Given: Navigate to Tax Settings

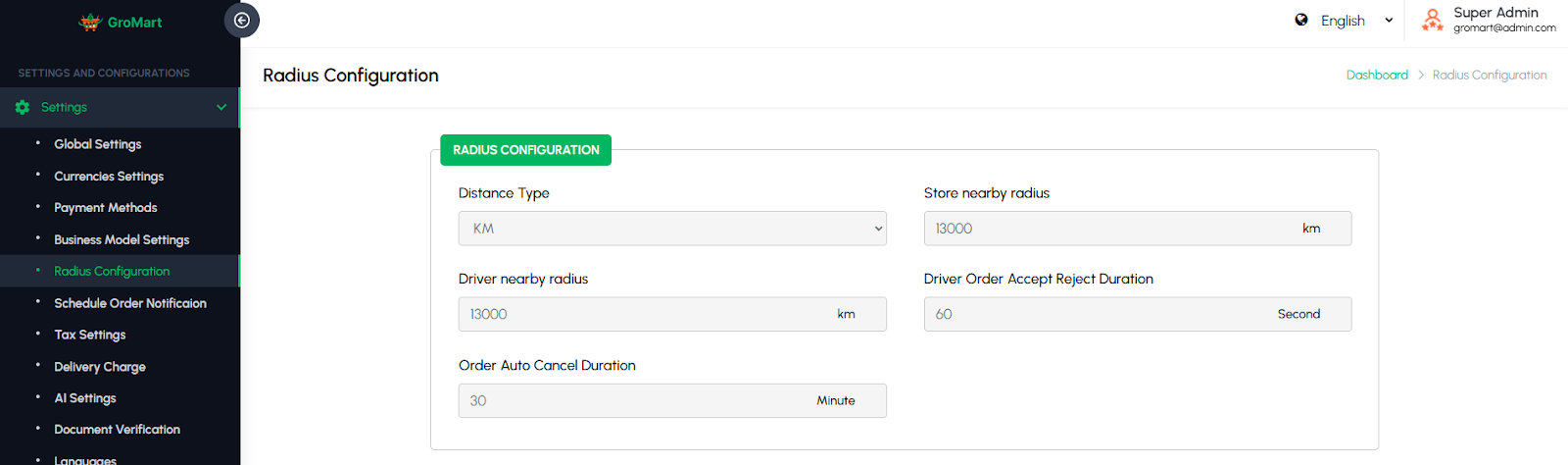Looking at the screenshot, I should [x=90, y=335].
